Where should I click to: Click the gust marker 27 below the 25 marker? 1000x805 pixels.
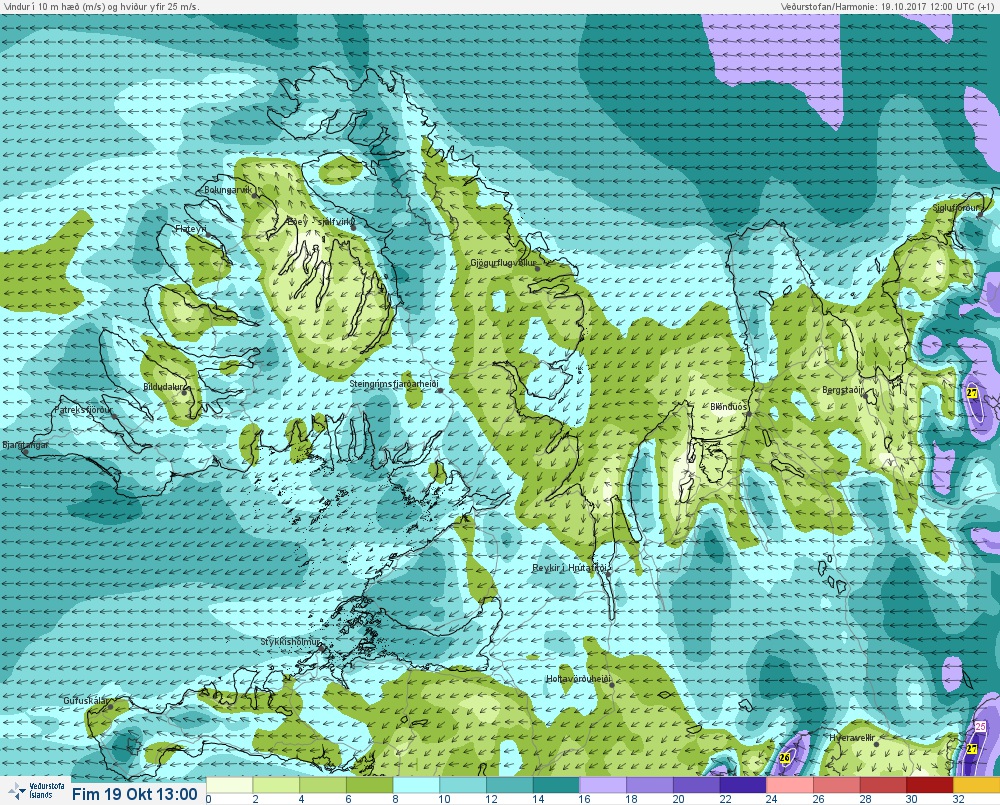click(971, 749)
